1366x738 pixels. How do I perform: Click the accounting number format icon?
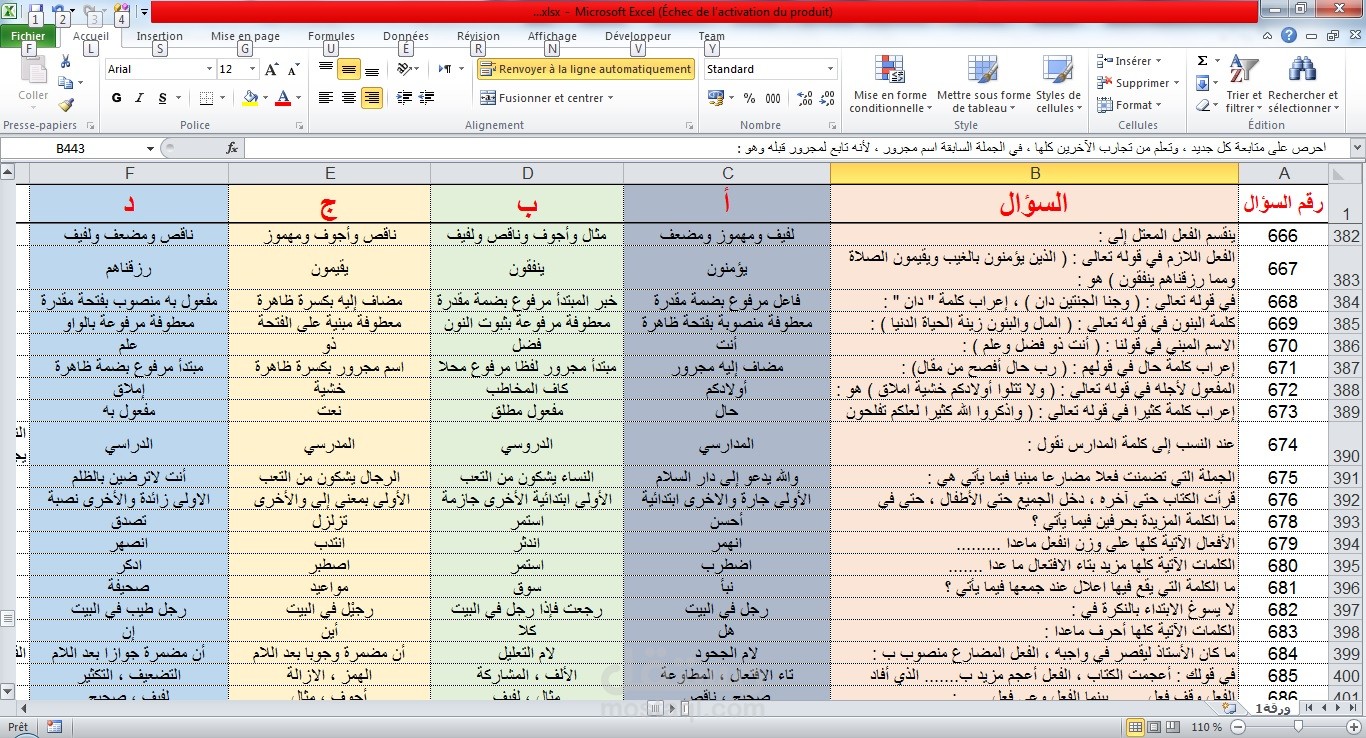[715, 98]
